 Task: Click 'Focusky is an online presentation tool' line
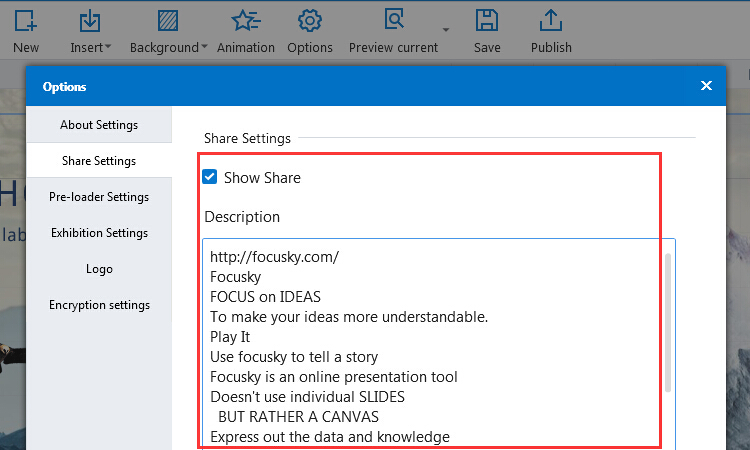[334, 377]
